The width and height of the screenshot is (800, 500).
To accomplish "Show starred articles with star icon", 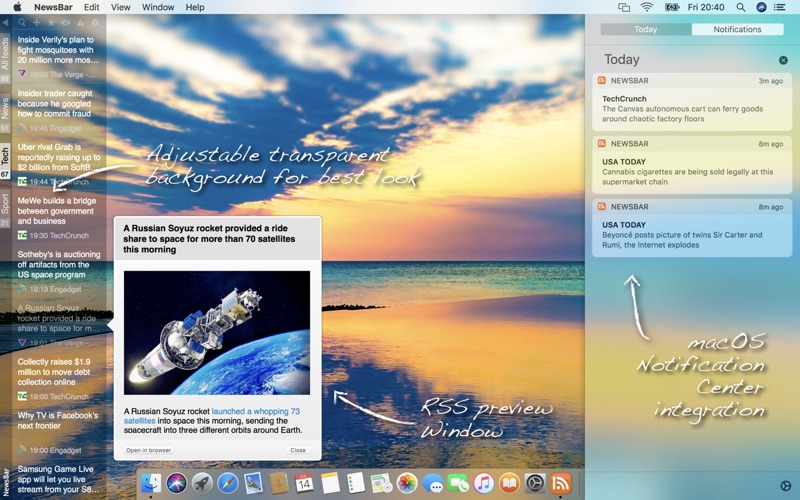I will point(51,22).
